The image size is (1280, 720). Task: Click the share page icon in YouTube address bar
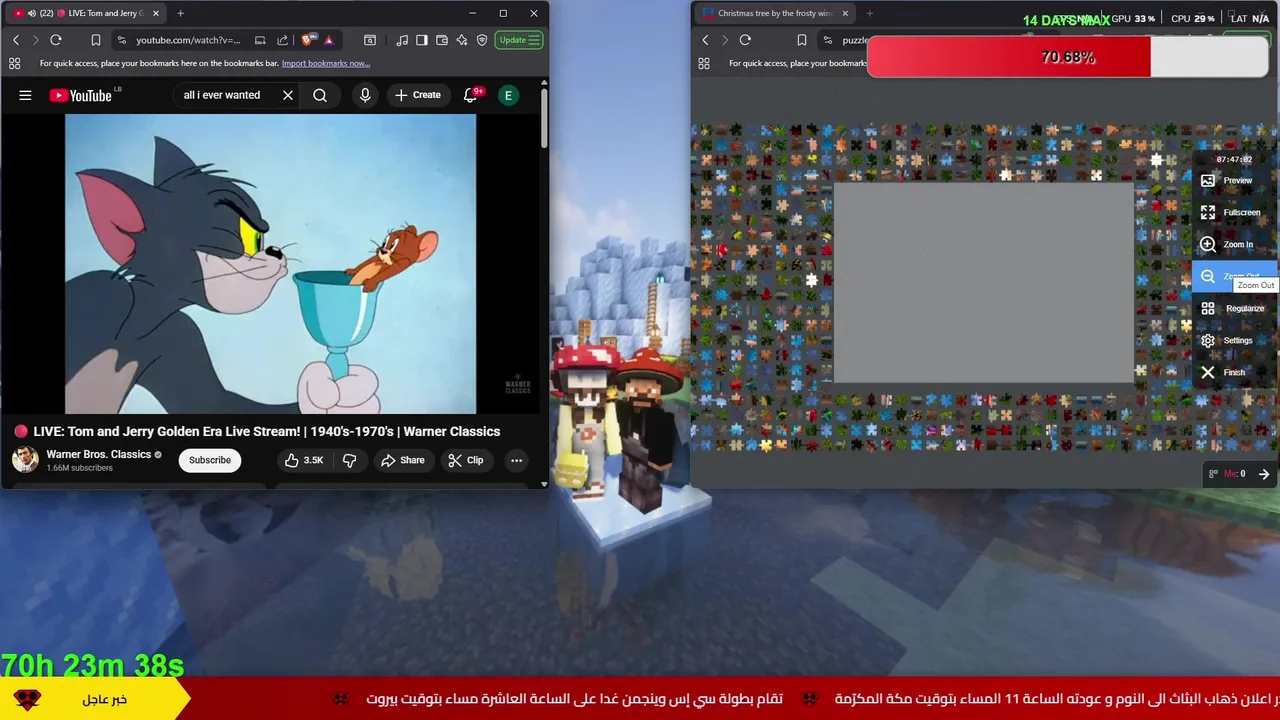282,40
